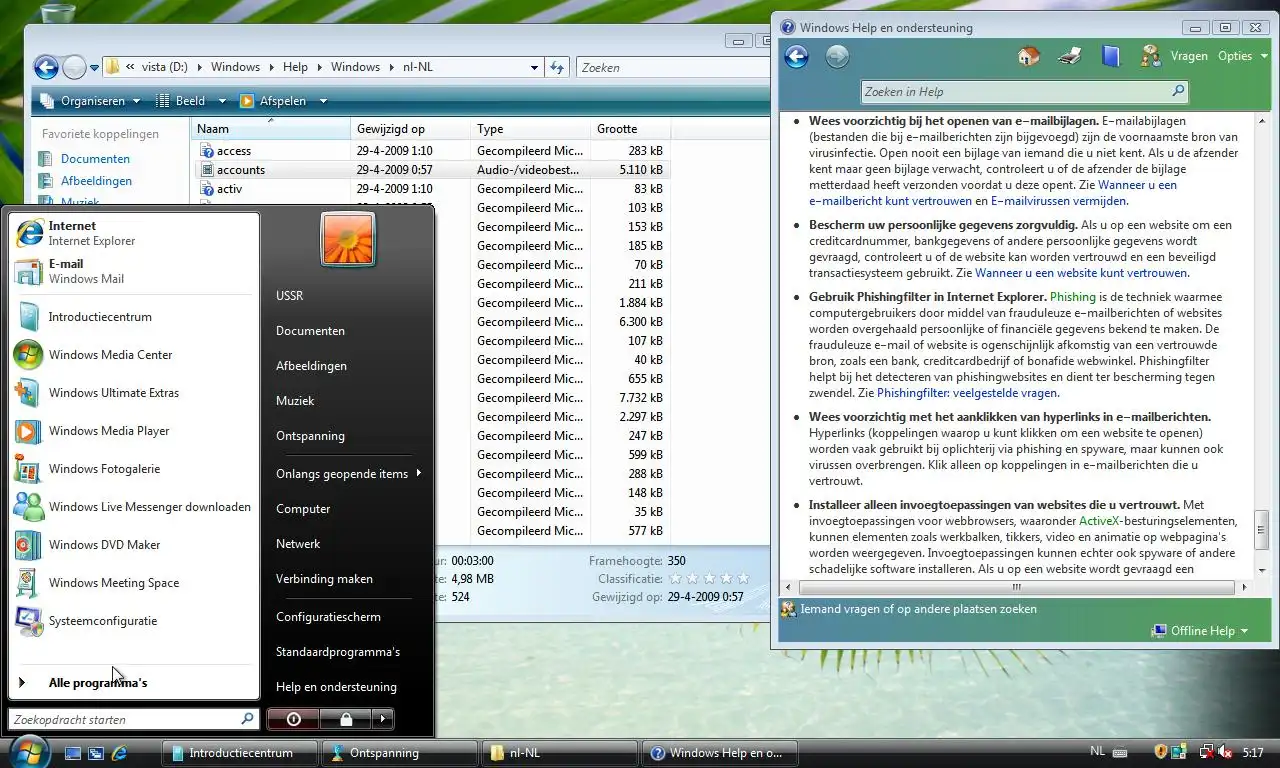Viewport: 1280px width, 768px height.
Task: Click 'Iemand vragen of op andere plaatsen zoeken'
Action: [x=908, y=609]
